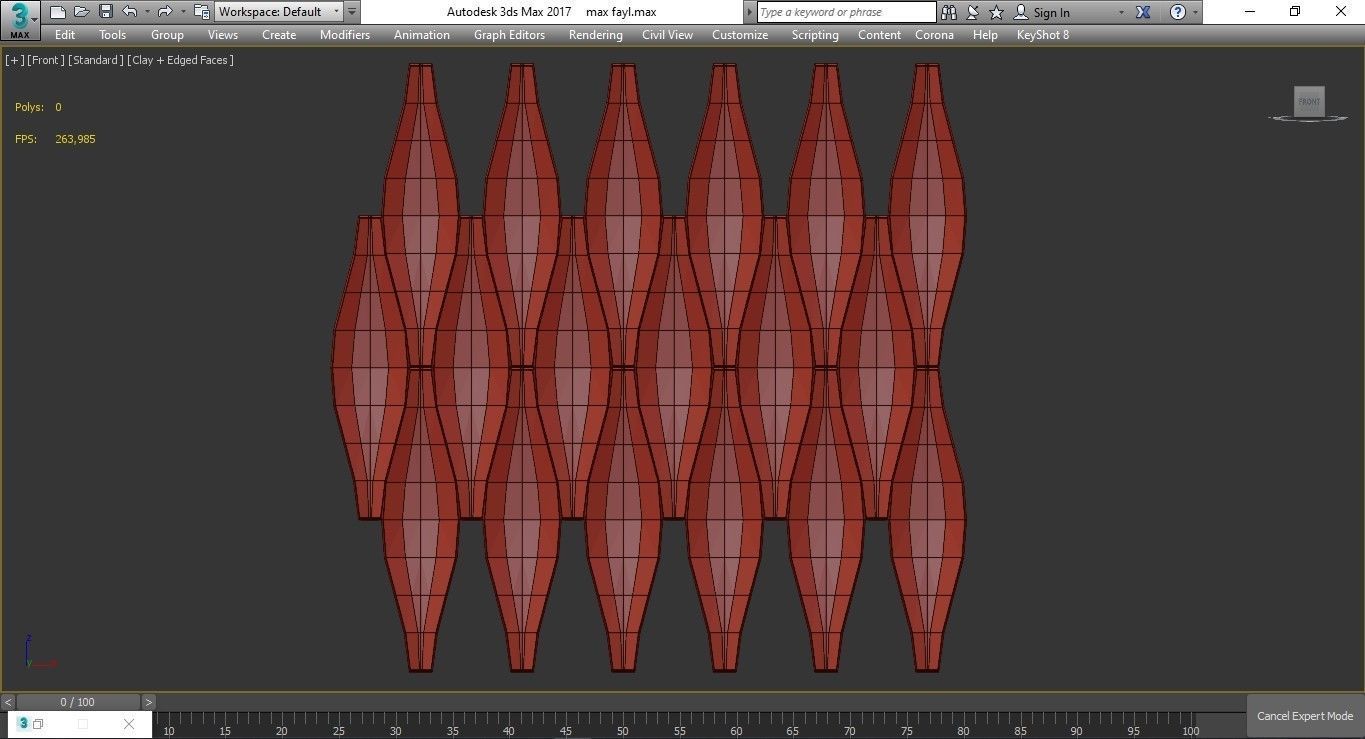Click the FPS: 263,985 statistic text
This screenshot has height=739, width=1365.
coord(55,139)
